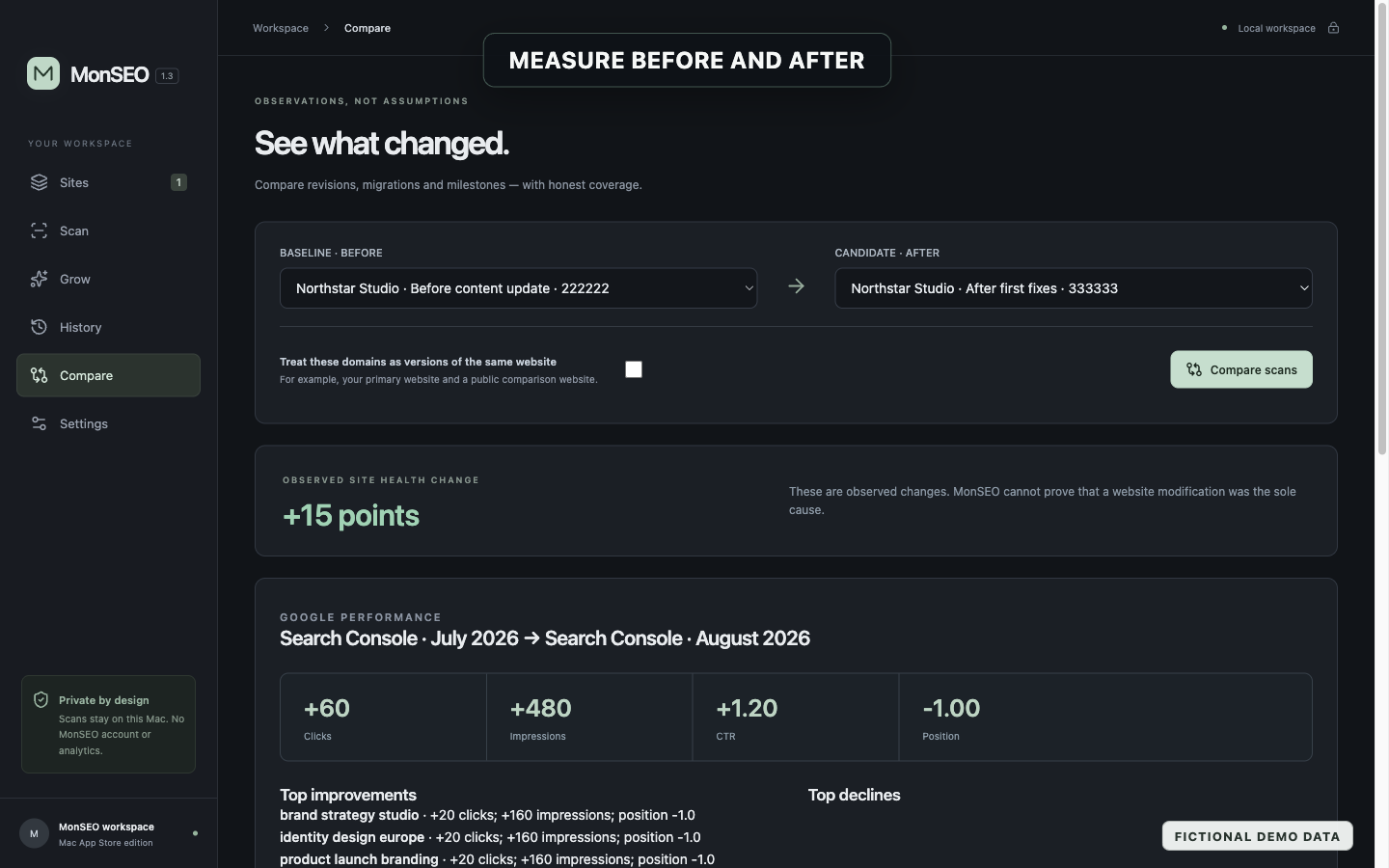Screen dimensions: 1389x868
Task: Click the MonSEO logo icon
Action: pyautogui.click(x=43, y=73)
